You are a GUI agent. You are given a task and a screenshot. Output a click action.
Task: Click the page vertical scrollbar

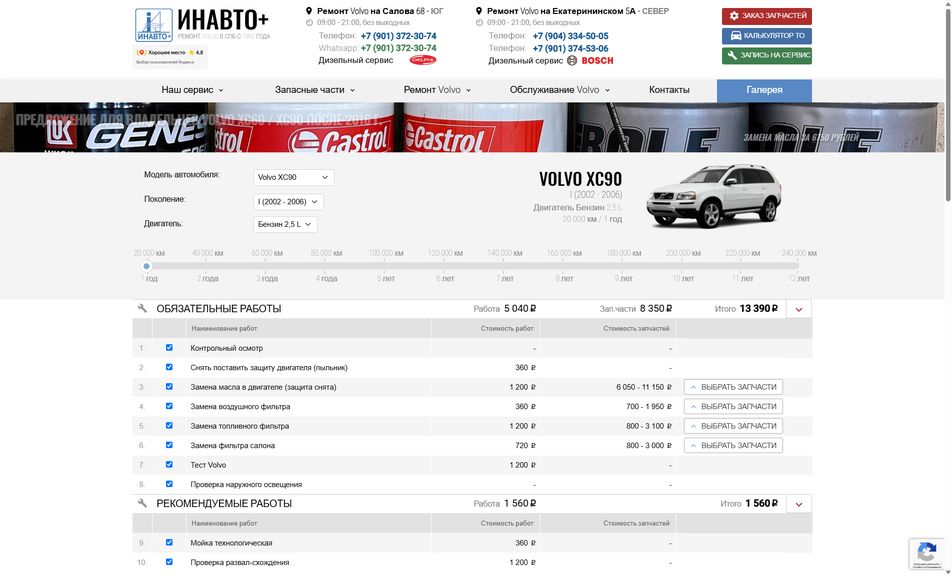[x=948, y=103]
